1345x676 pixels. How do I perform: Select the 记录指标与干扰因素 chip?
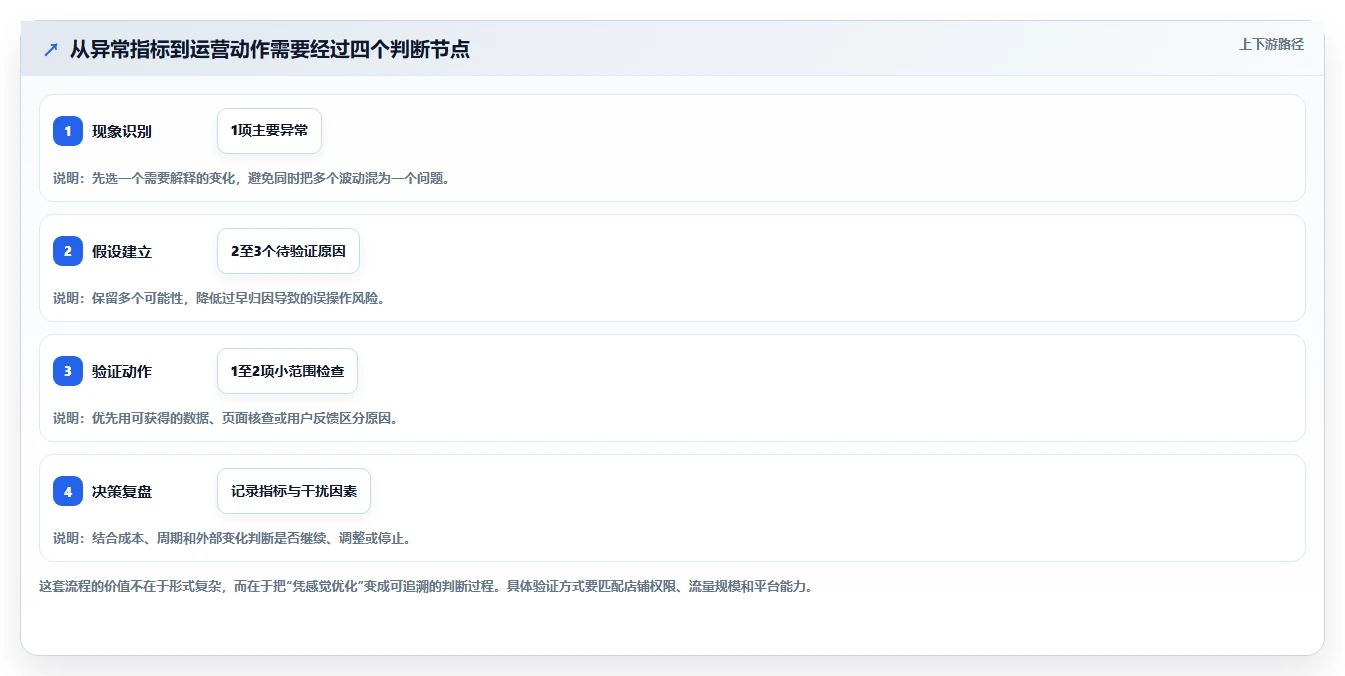[294, 491]
